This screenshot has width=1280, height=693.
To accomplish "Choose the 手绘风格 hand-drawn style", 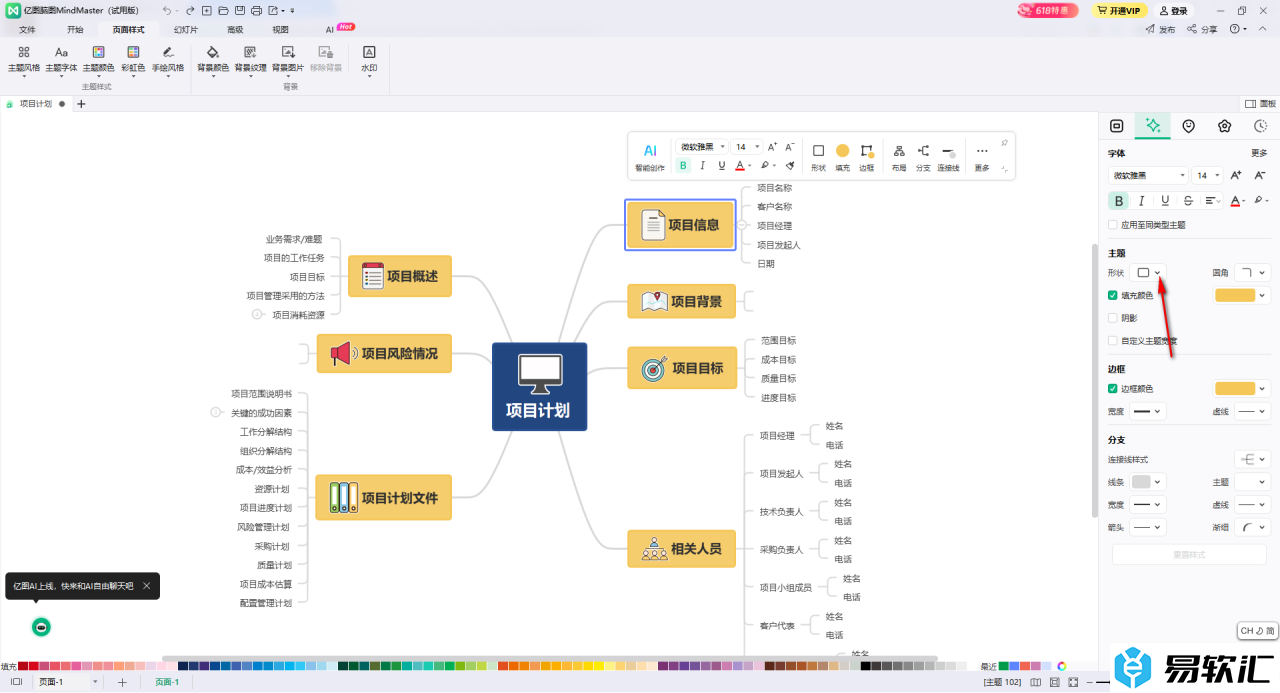I will coord(168,59).
